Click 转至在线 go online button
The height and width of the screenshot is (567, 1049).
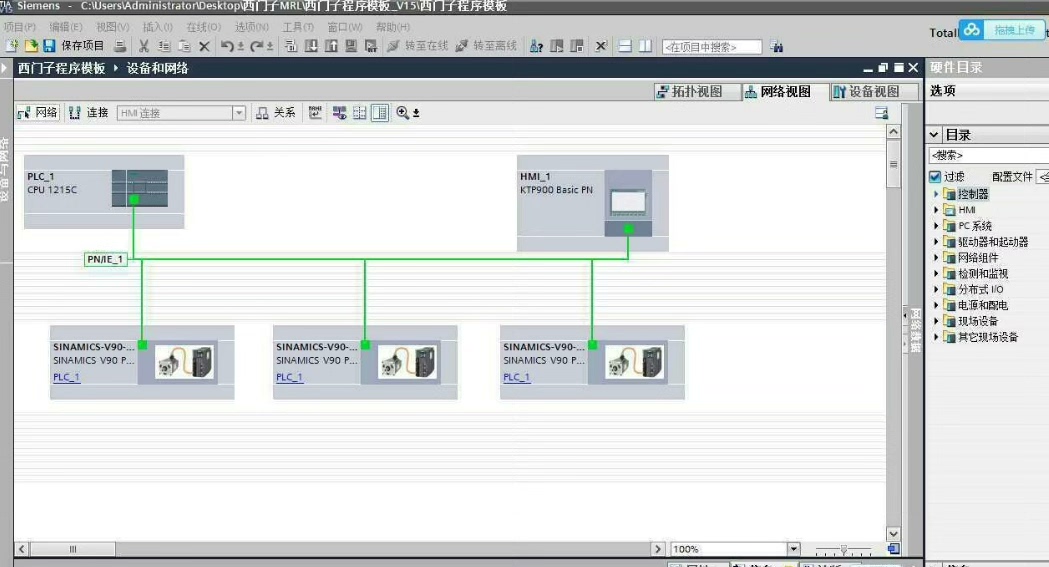[417, 46]
